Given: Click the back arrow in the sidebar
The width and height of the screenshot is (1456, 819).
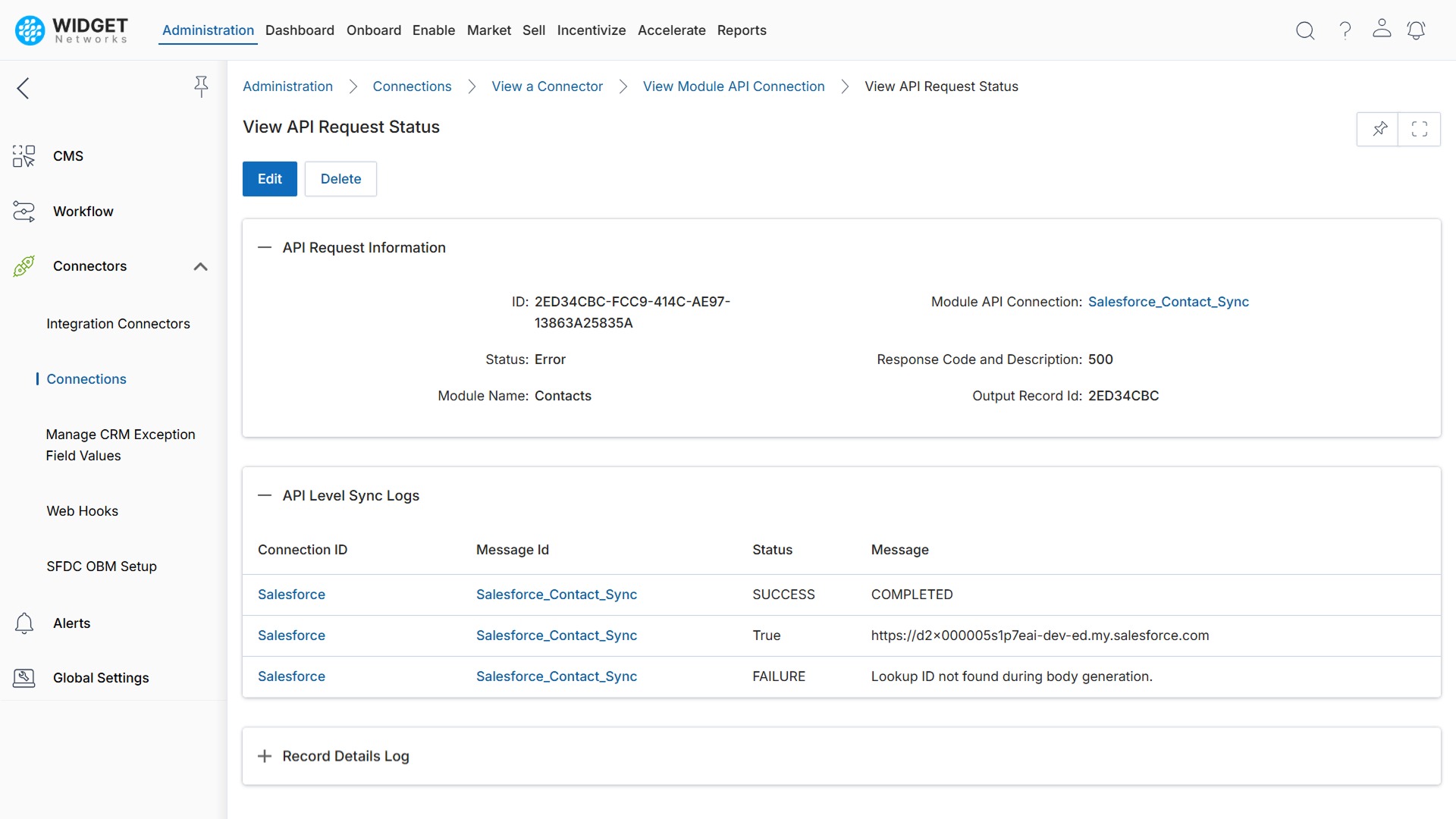Looking at the screenshot, I should tap(23, 88).
